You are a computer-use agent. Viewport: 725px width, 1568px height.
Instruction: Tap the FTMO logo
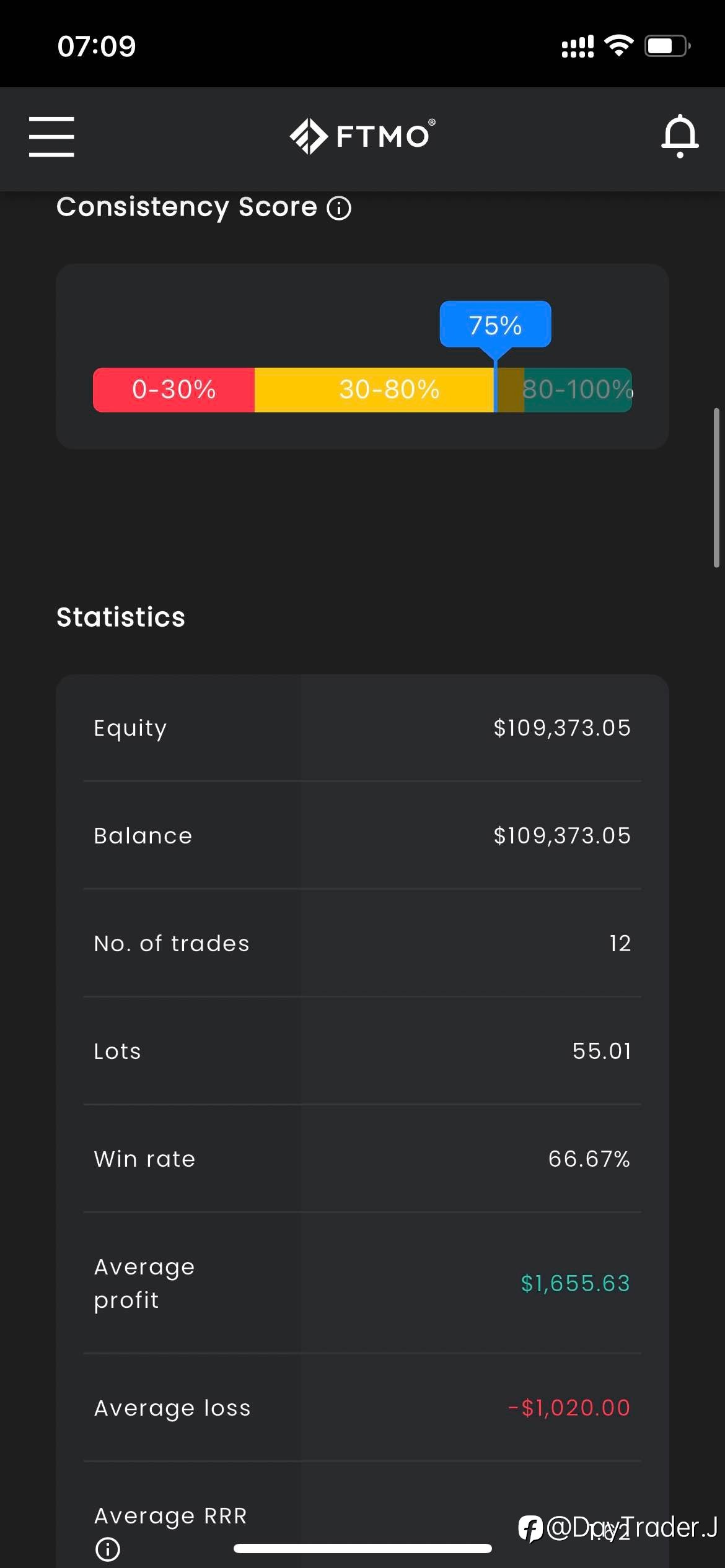click(362, 136)
